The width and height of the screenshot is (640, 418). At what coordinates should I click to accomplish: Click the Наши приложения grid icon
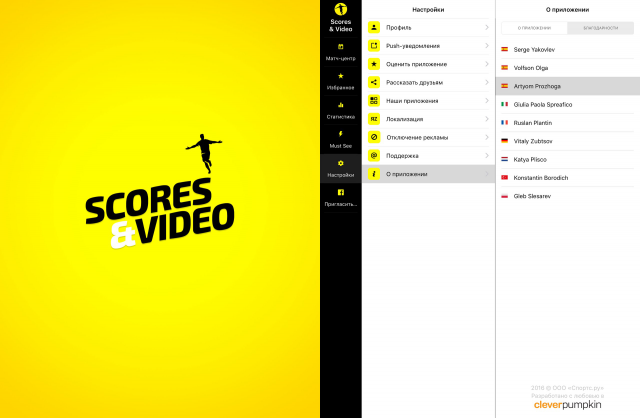coord(374,100)
